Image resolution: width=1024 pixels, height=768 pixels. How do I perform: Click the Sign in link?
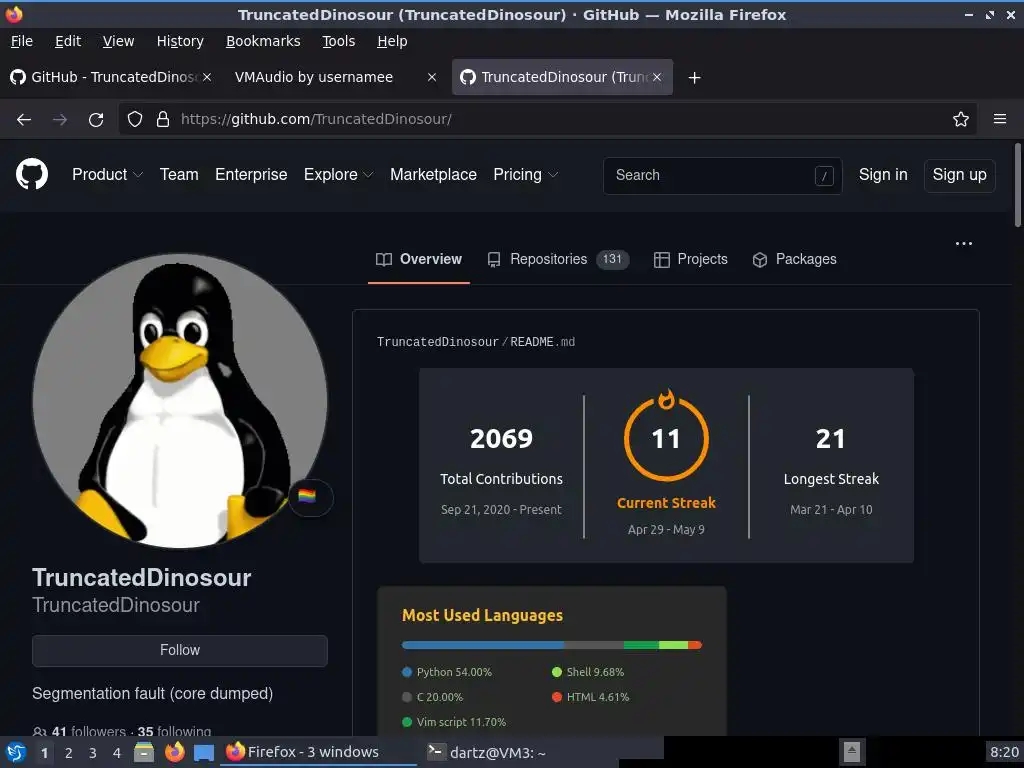click(x=883, y=174)
